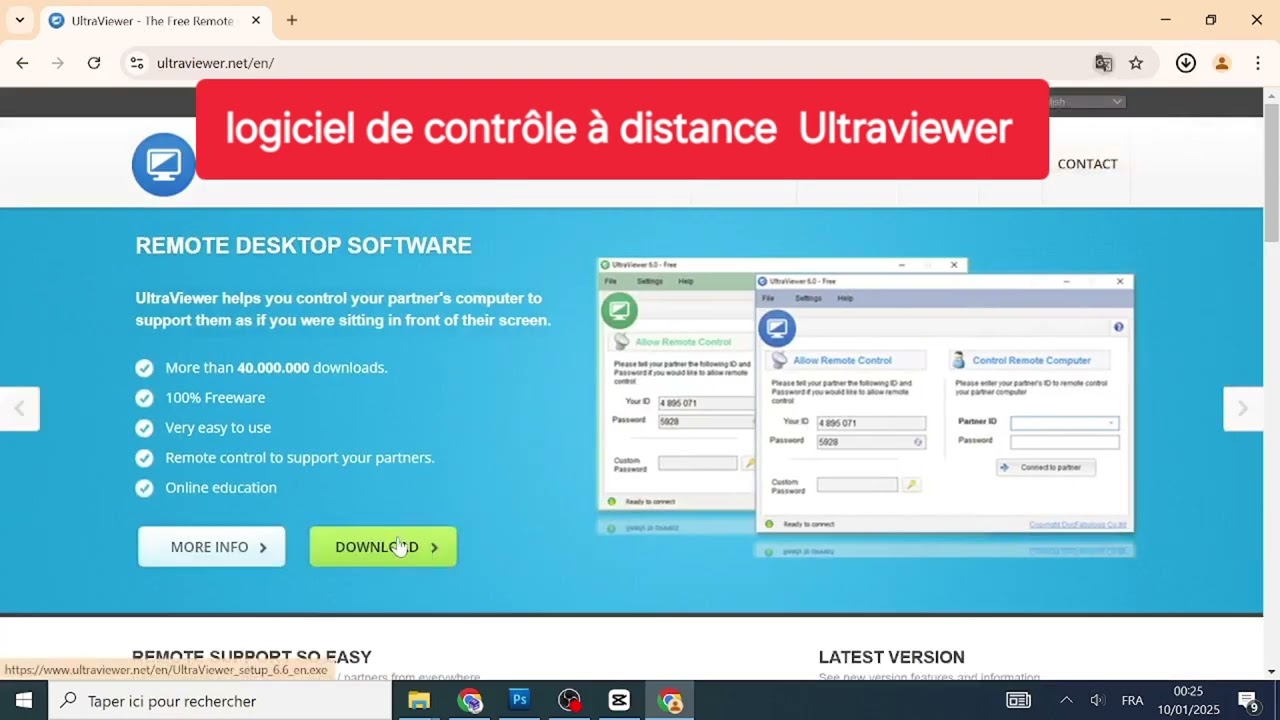This screenshot has height=720, width=1280.
Task: Open the Chrome downloads icon
Action: 1186,63
